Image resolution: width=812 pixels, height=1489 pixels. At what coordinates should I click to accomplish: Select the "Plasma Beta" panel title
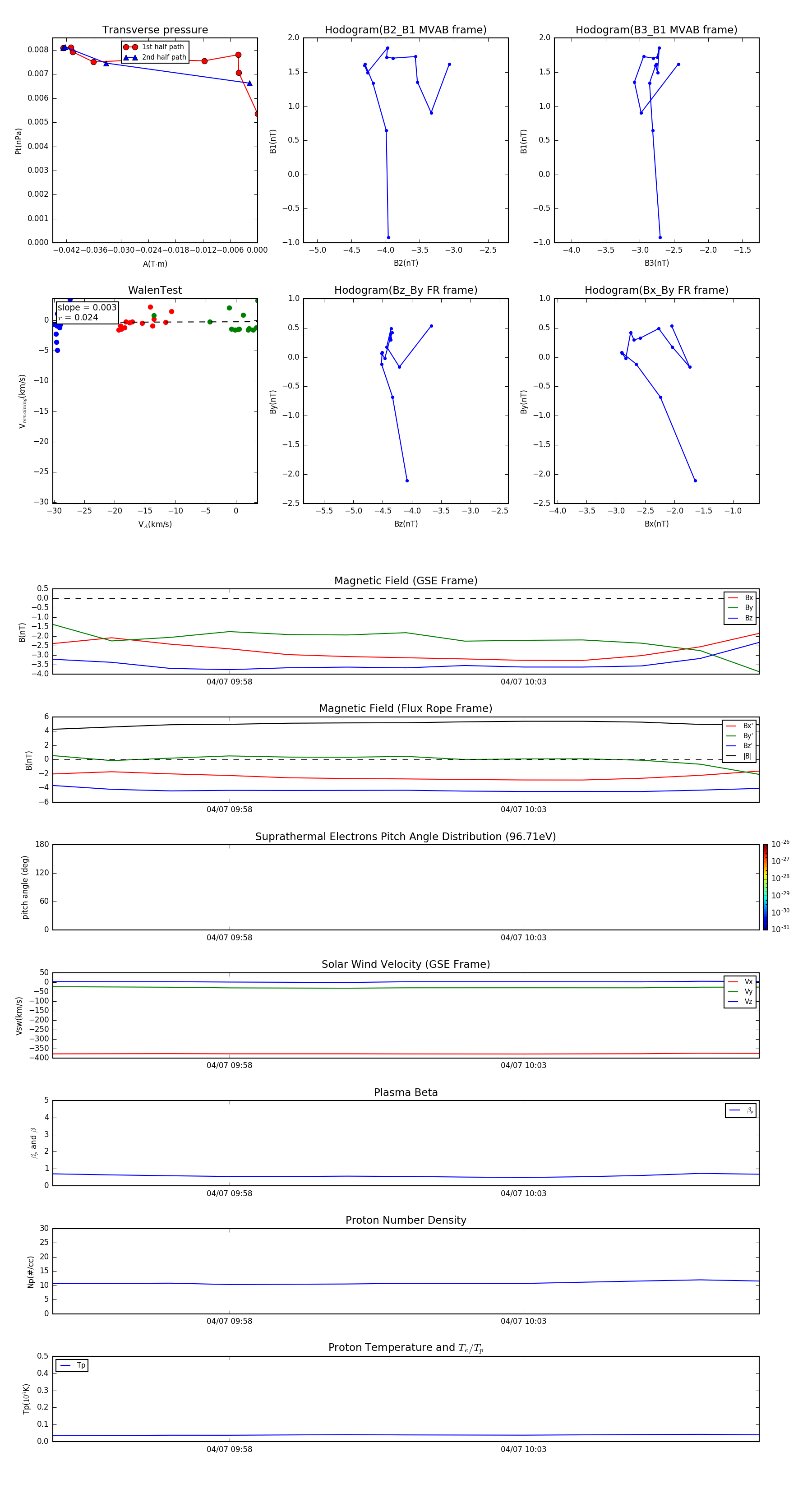[x=406, y=1092]
